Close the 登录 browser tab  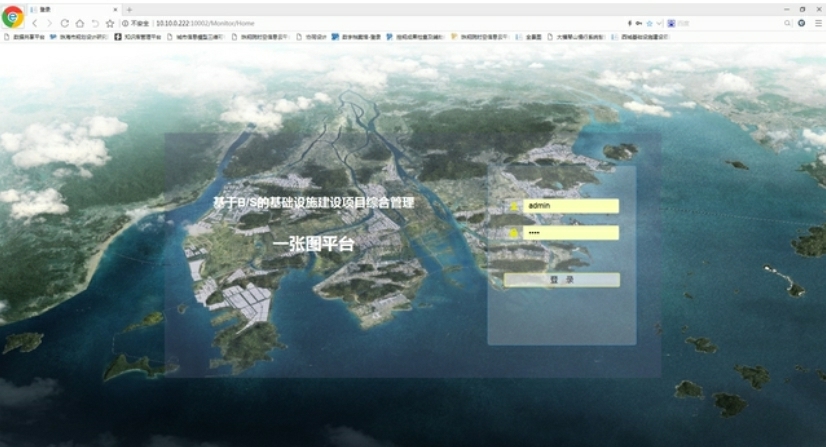pos(115,9)
